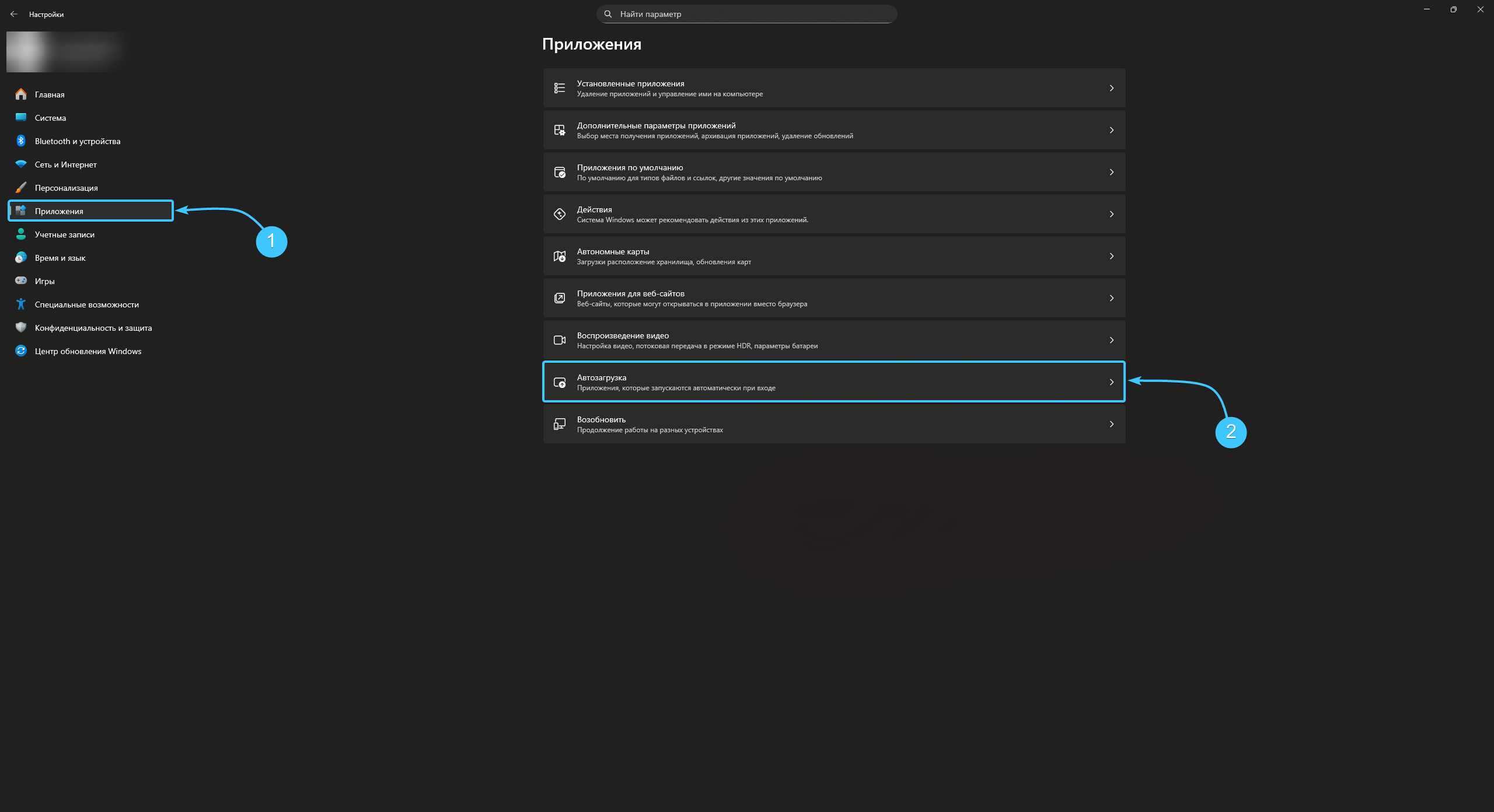Click the search magnifier icon
1494x812 pixels.
pos(608,14)
